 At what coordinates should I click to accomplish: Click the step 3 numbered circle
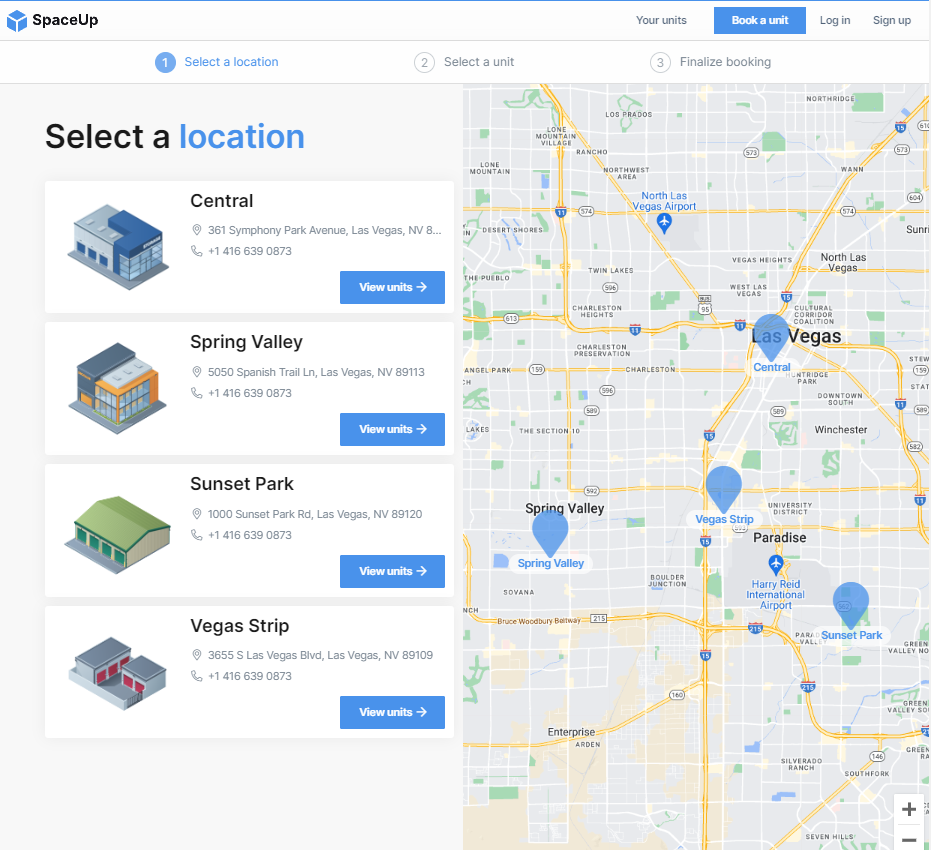pyautogui.click(x=660, y=62)
